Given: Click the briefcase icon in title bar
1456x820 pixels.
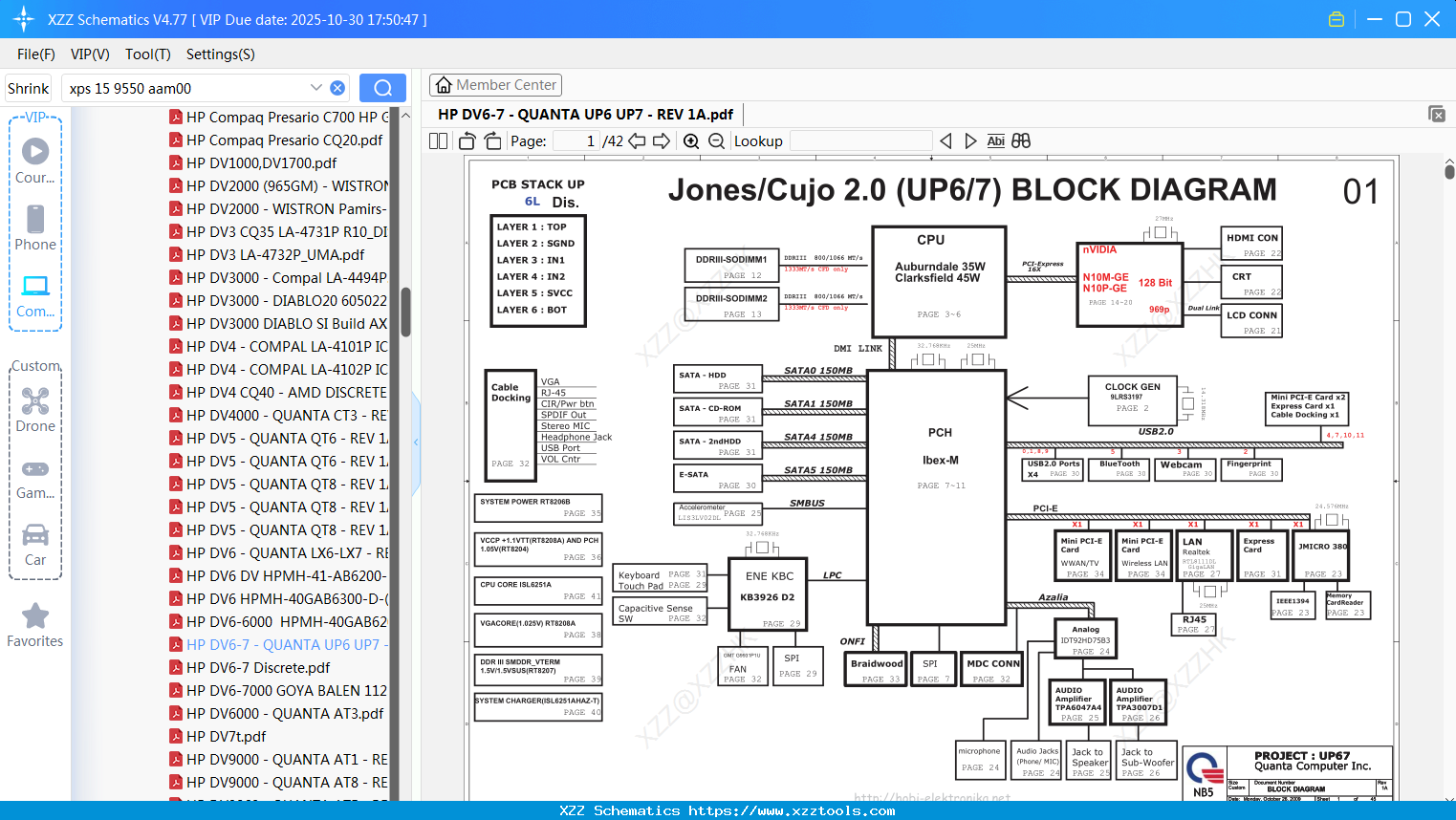Looking at the screenshot, I should pyautogui.click(x=1336, y=19).
